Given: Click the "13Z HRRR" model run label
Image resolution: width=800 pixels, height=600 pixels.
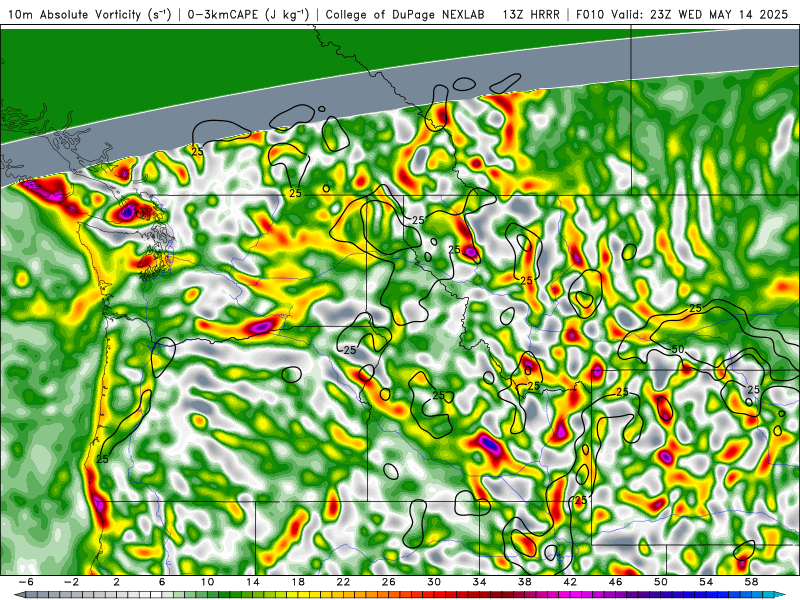Looking at the screenshot, I should coord(531,14).
